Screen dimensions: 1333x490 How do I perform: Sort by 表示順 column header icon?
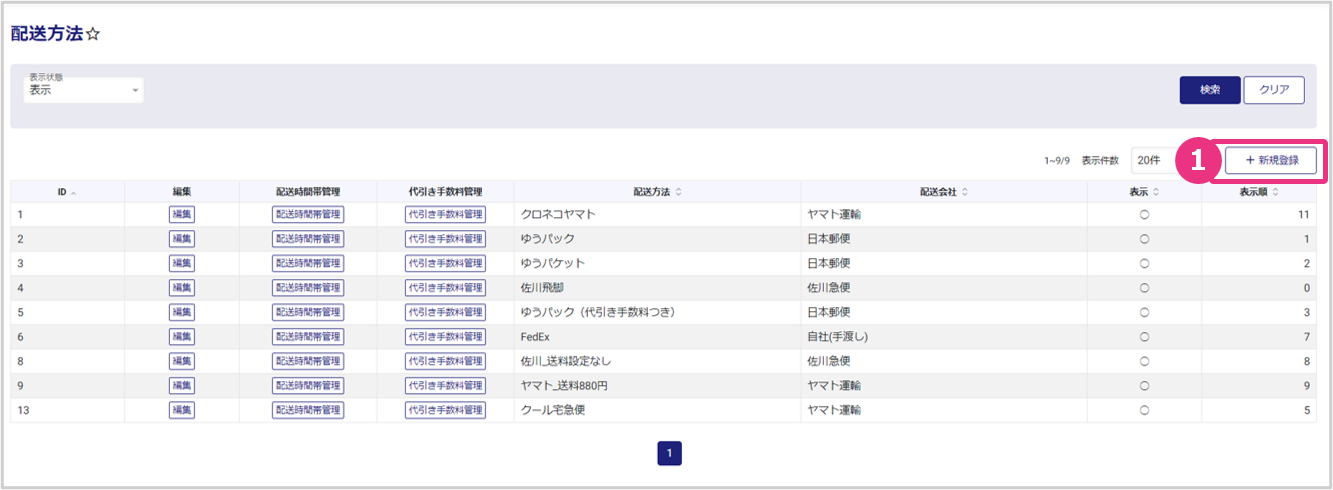tap(1275, 192)
